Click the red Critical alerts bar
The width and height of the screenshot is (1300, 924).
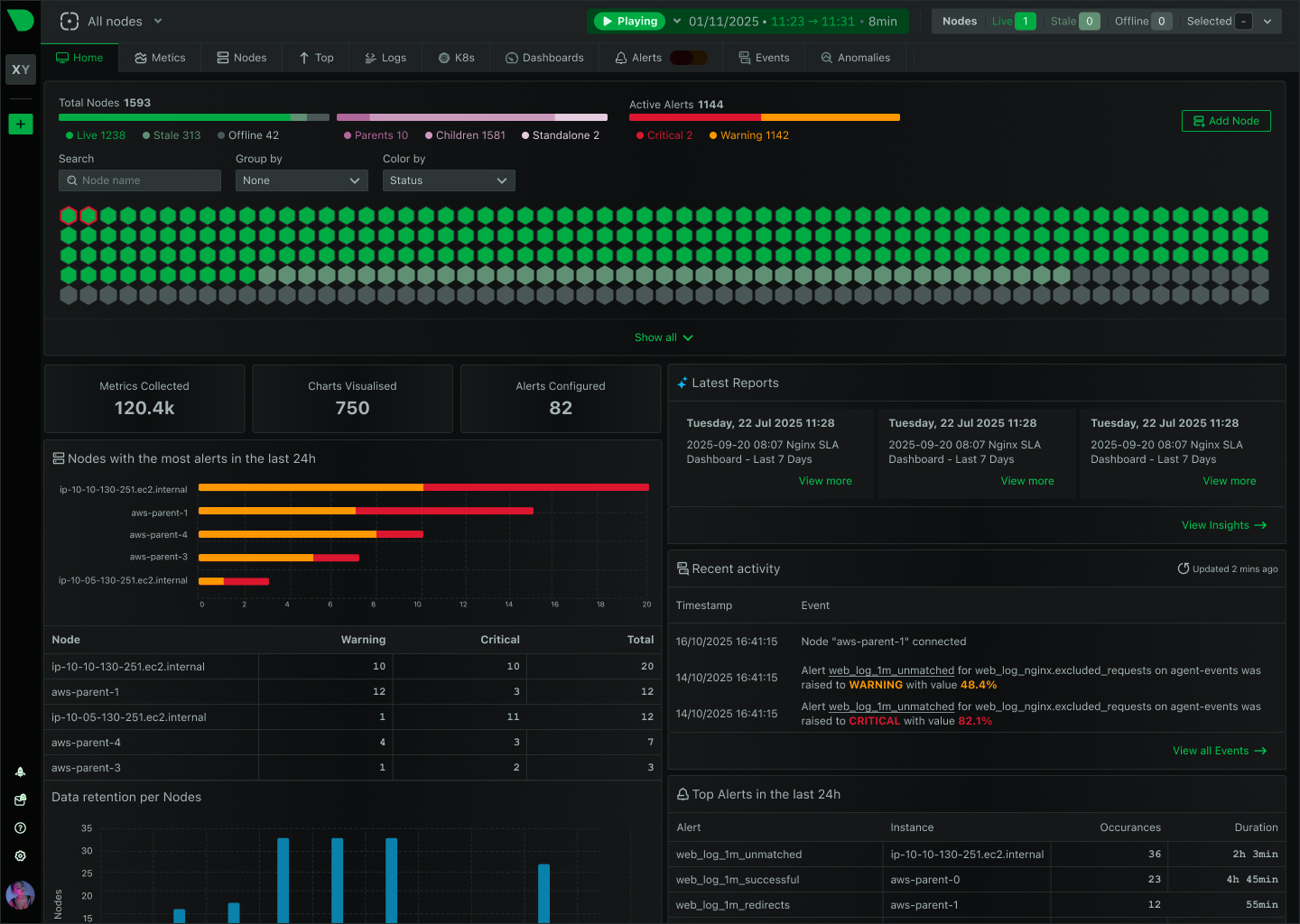[695, 117]
